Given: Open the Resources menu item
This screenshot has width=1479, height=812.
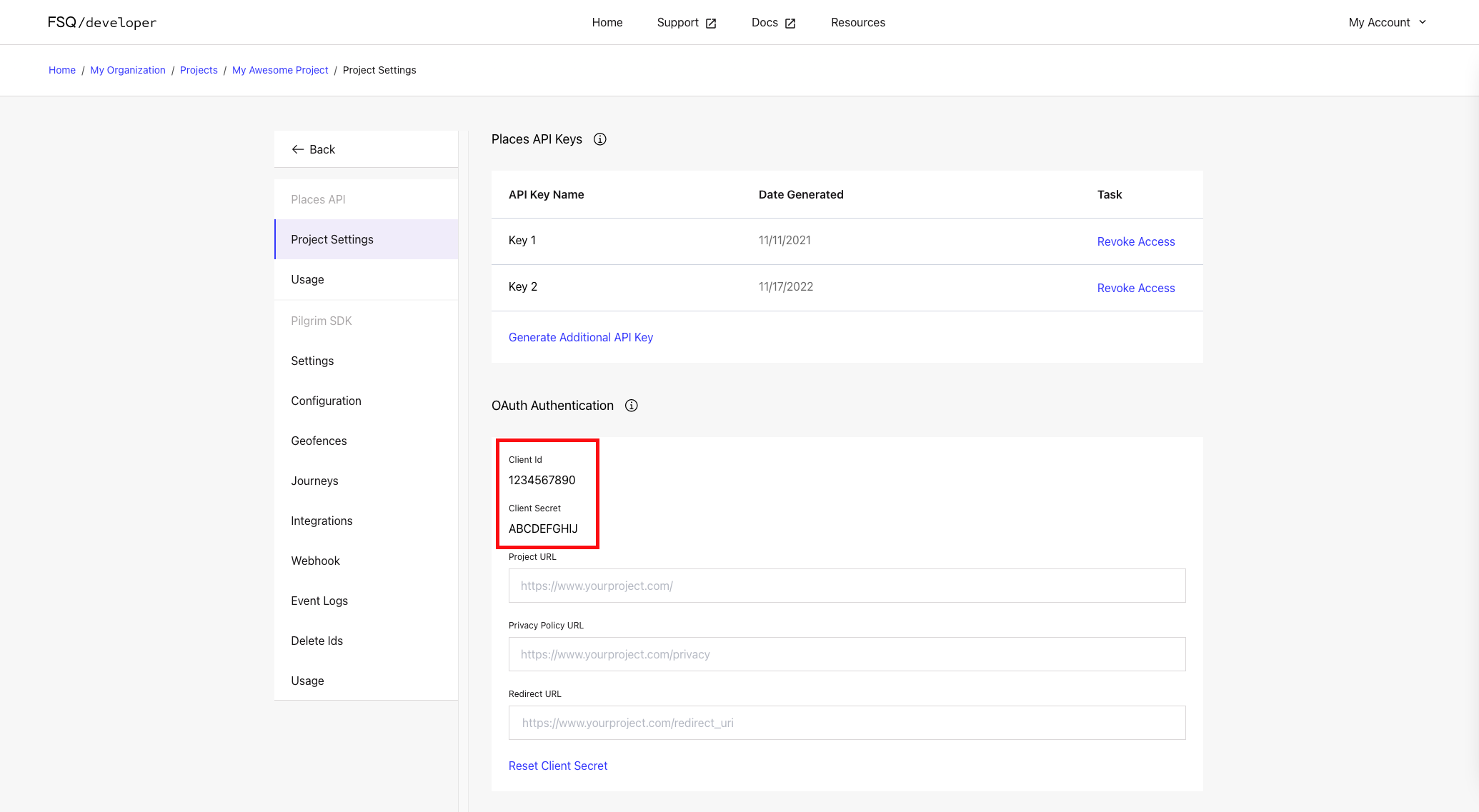Looking at the screenshot, I should [858, 22].
